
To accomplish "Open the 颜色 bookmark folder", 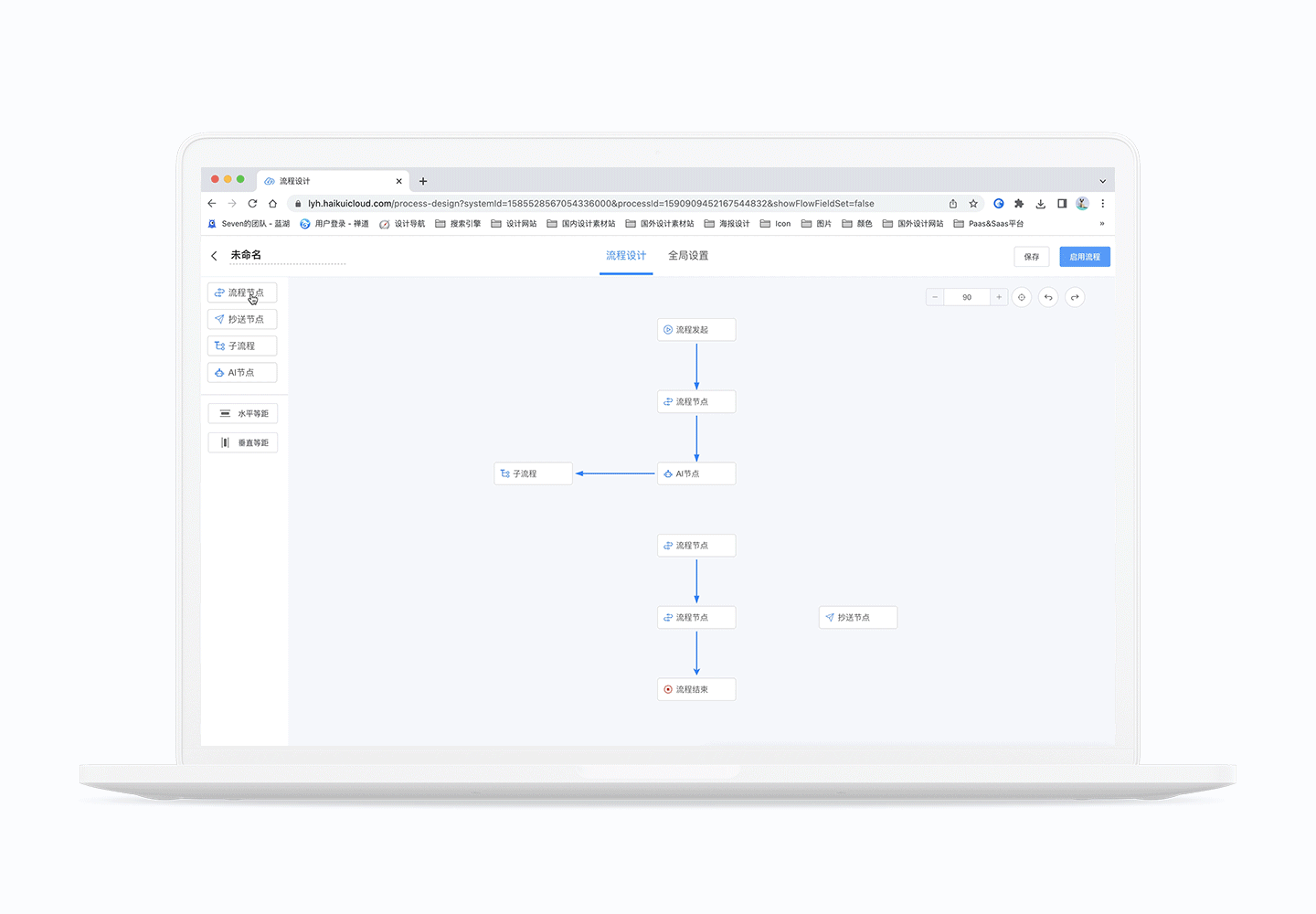I will 857,224.
